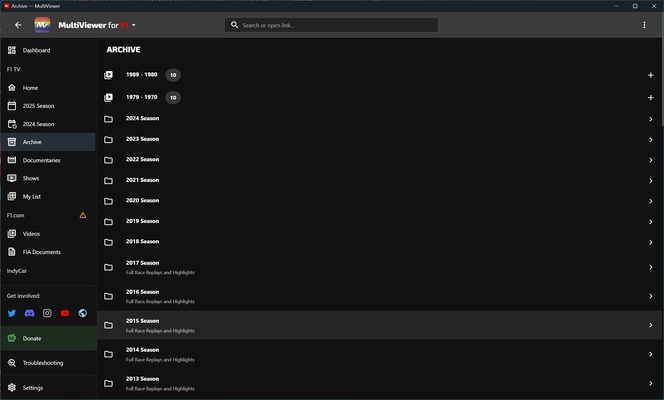Click the 2019 Season folder icon
Image resolution: width=664 pixels, height=400 pixels.
coord(108,222)
